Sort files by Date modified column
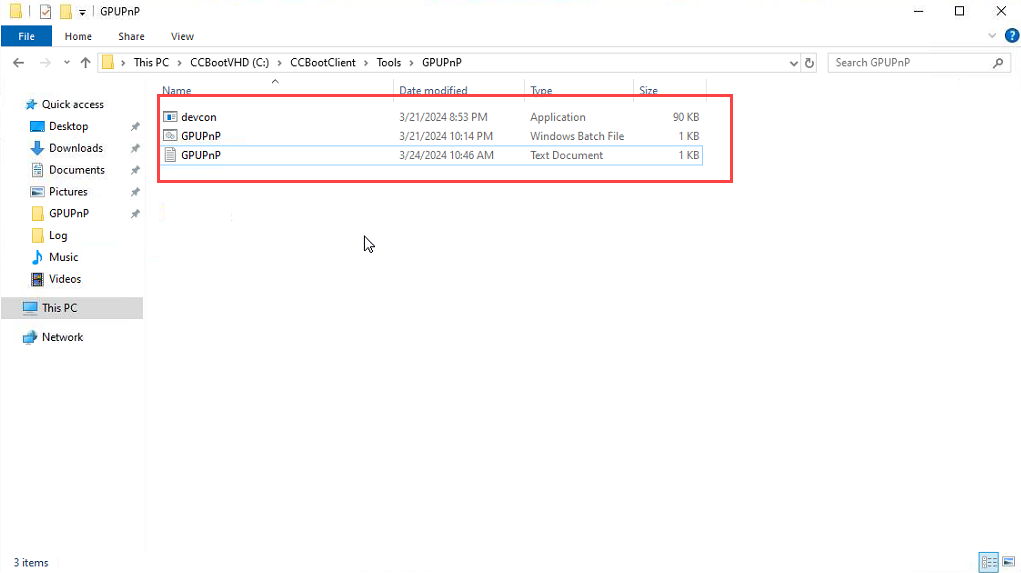This screenshot has height=573, width=1021. (x=433, y=91)
